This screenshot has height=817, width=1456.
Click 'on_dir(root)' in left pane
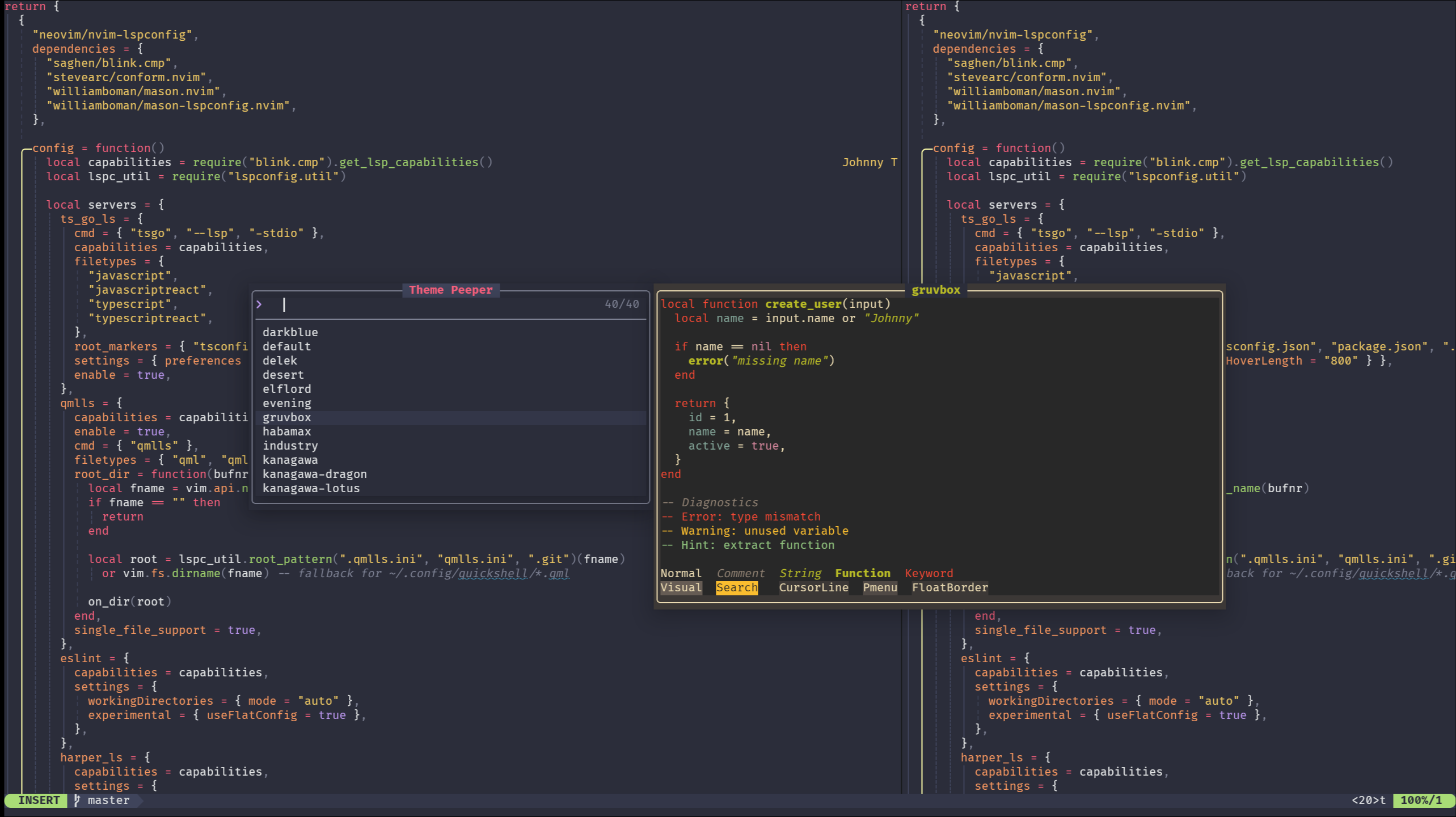click(x=129, y=602)
